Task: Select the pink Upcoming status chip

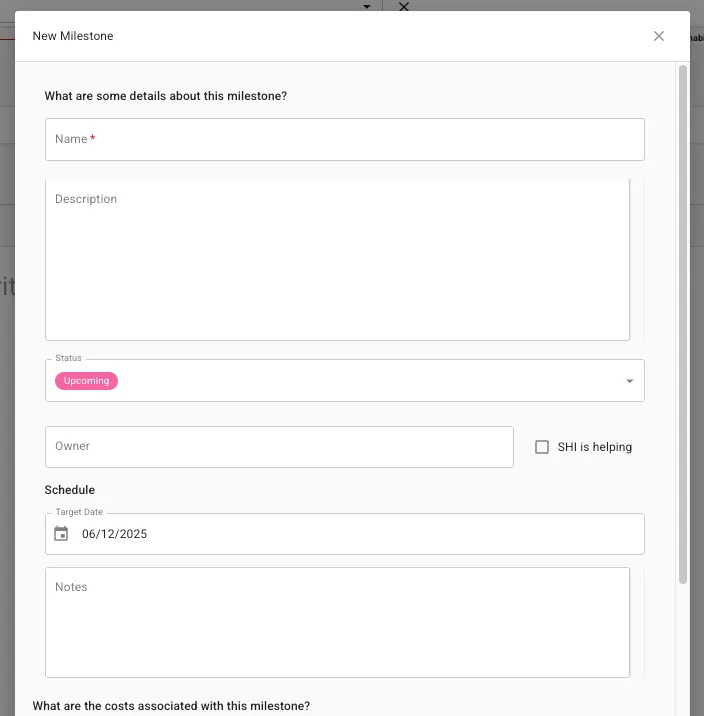Action: [86, 381]
